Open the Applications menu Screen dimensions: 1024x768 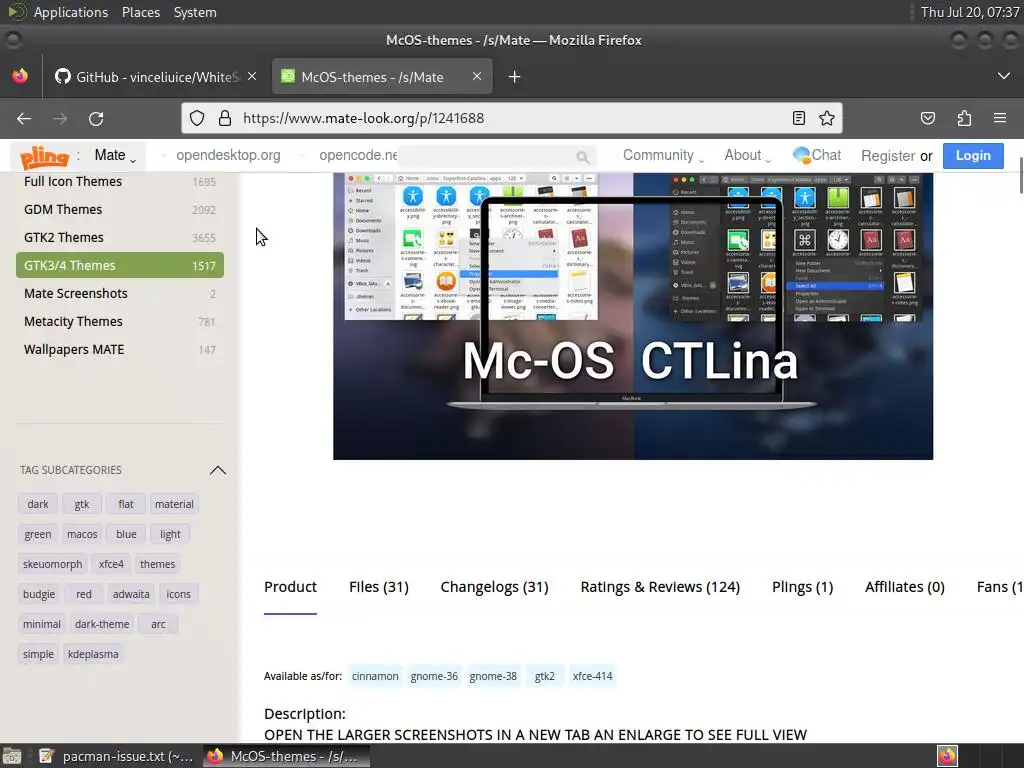click(x=71, y=12)
